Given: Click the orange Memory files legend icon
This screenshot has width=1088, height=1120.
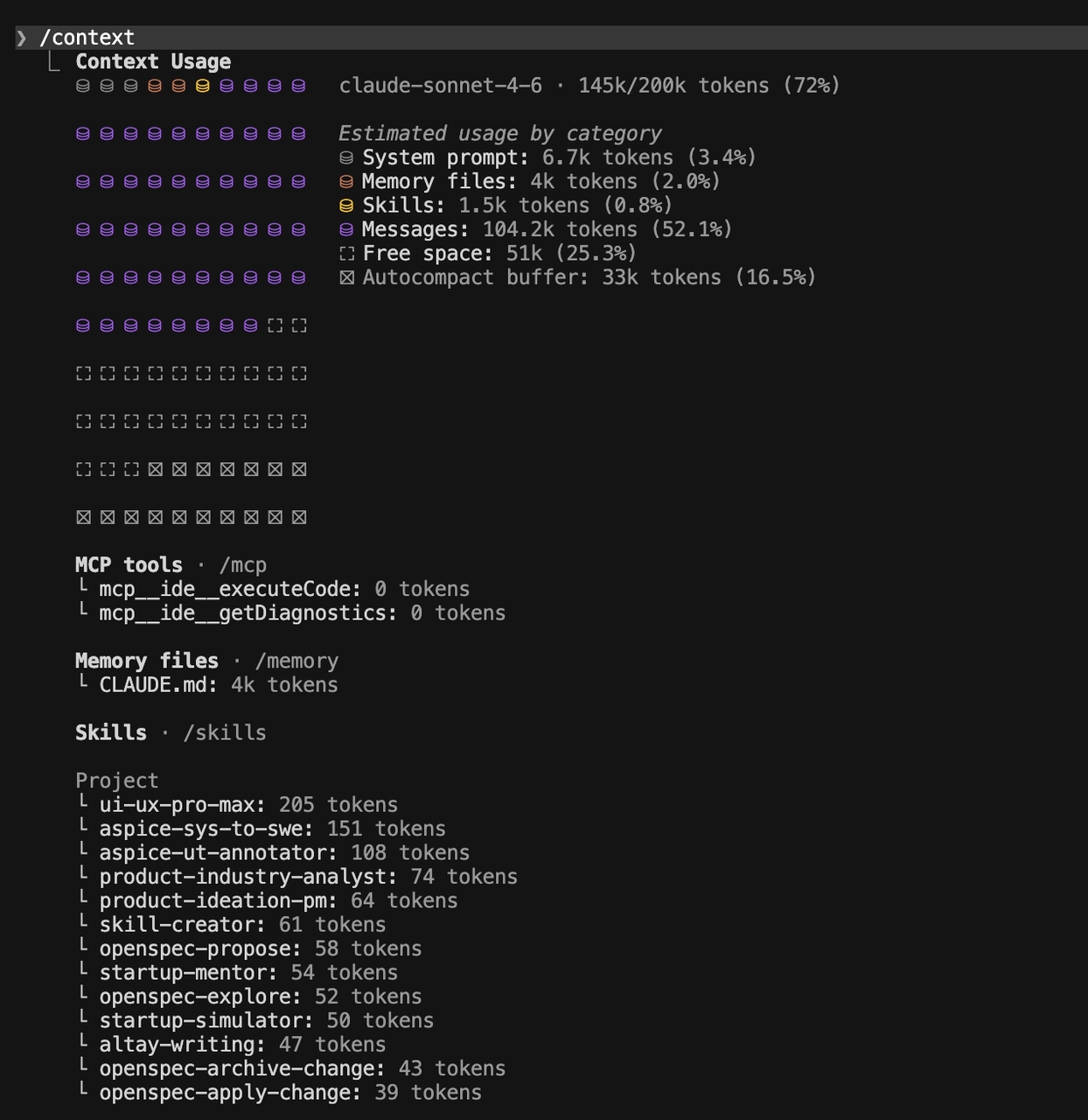Looking at the screenshot, I should click(346, 182).
